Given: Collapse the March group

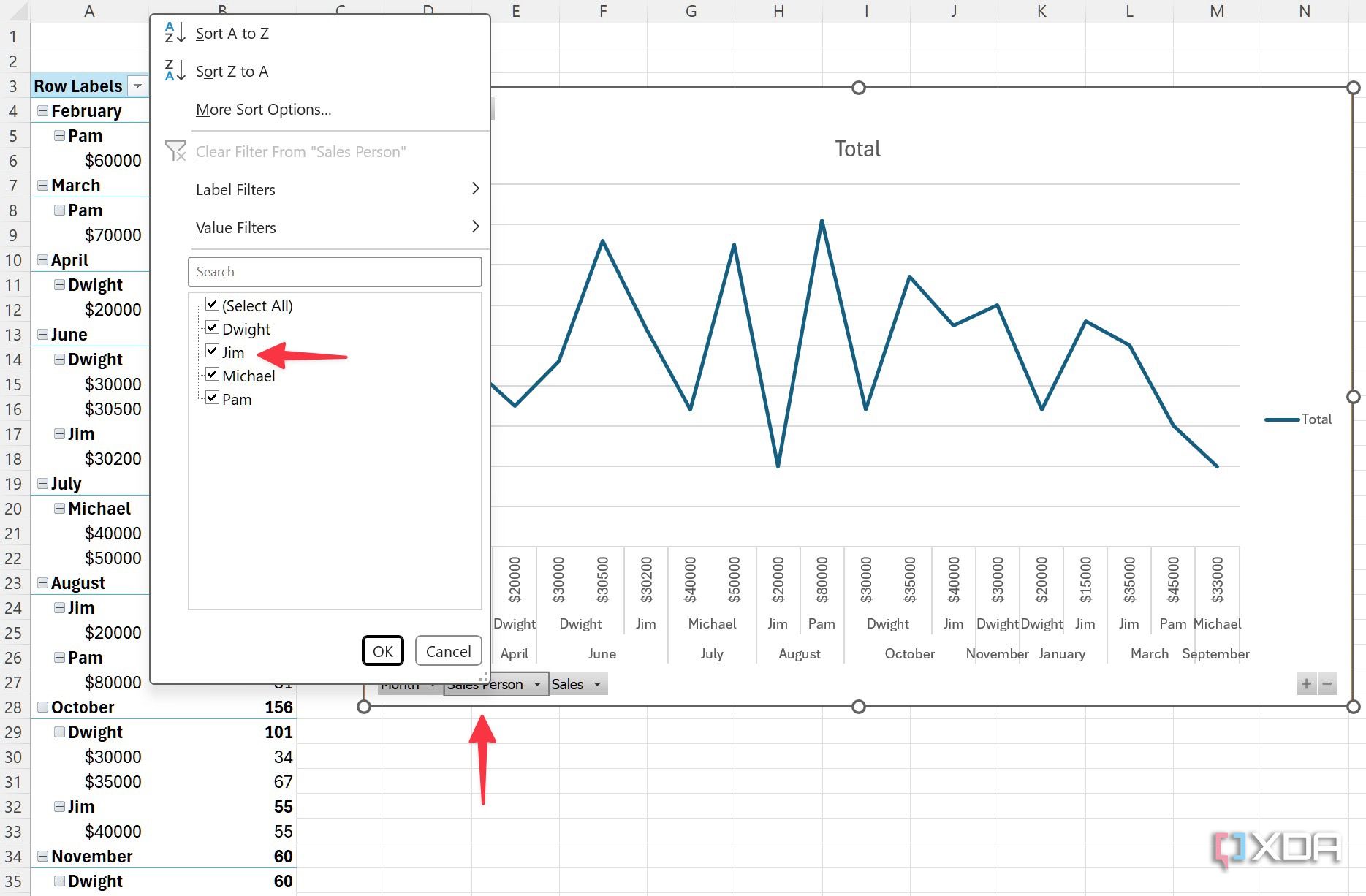Looking at the screenshot, I should (x=42, y=185).
